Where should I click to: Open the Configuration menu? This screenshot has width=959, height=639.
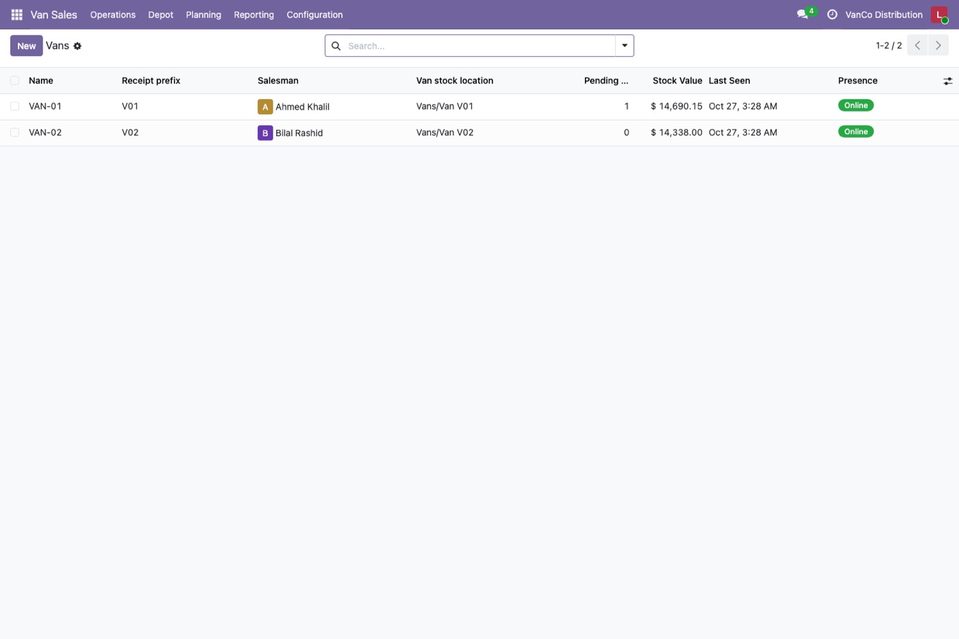click(314, 15)
